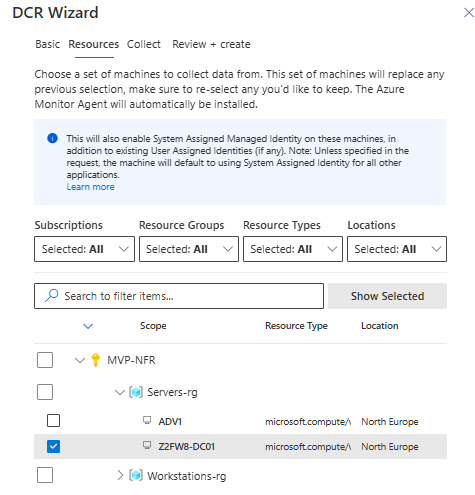Viewport: 475px width, 495px height.
Task: Click the Show Selected button
Action: click(387, 296)
